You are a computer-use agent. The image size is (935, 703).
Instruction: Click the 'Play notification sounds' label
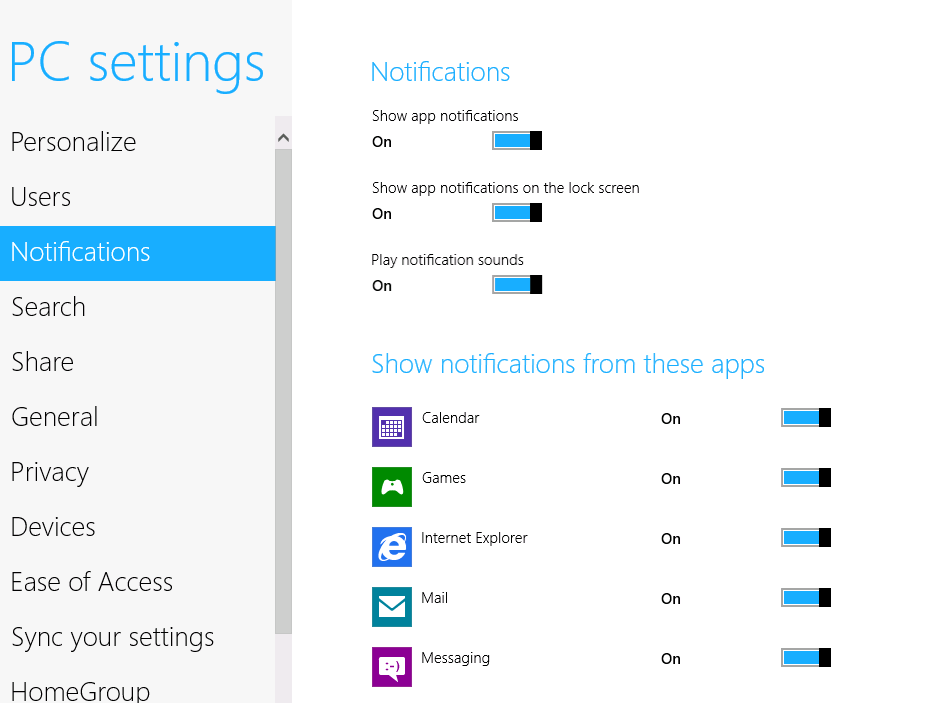coord(447,260)
